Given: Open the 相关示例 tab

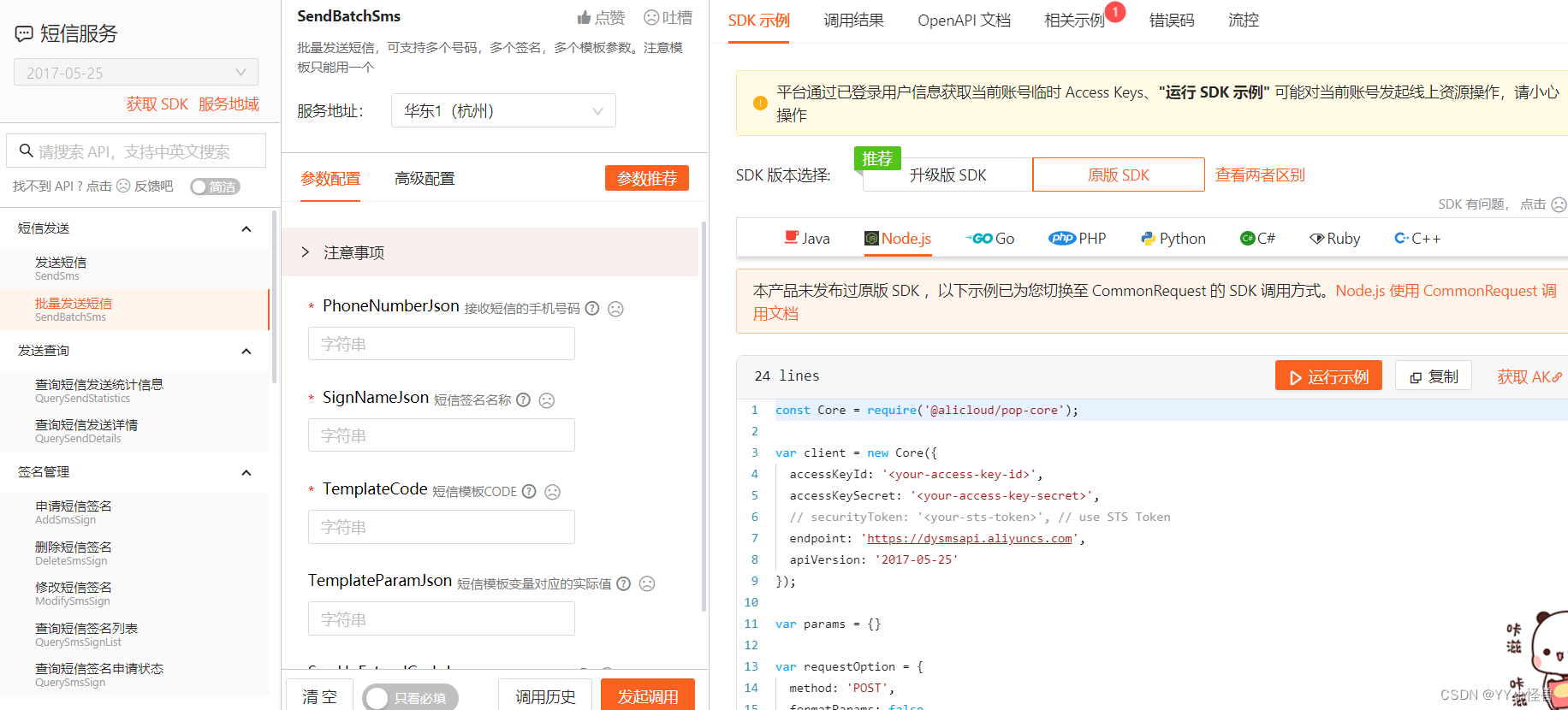Looking at the screenshot, I should (1074, 21).
